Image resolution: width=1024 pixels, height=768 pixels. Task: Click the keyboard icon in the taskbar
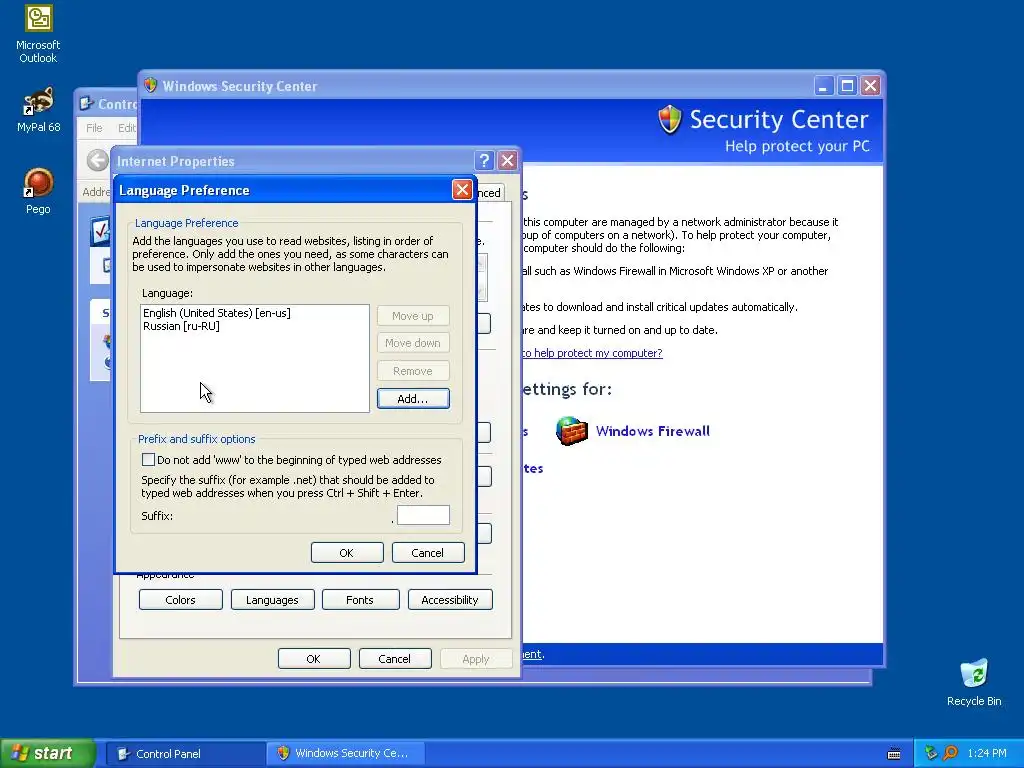tap(894, 754)
